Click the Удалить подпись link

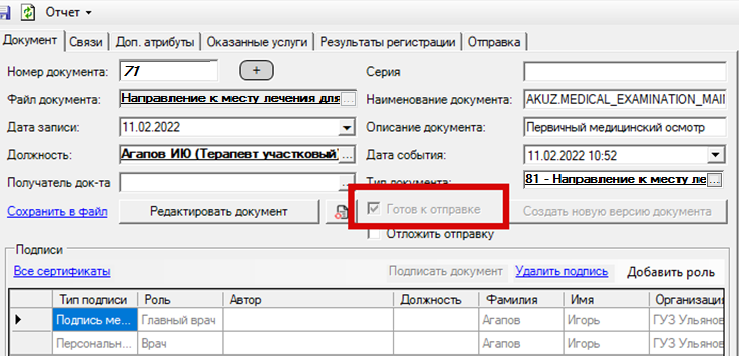coord(562,271)
